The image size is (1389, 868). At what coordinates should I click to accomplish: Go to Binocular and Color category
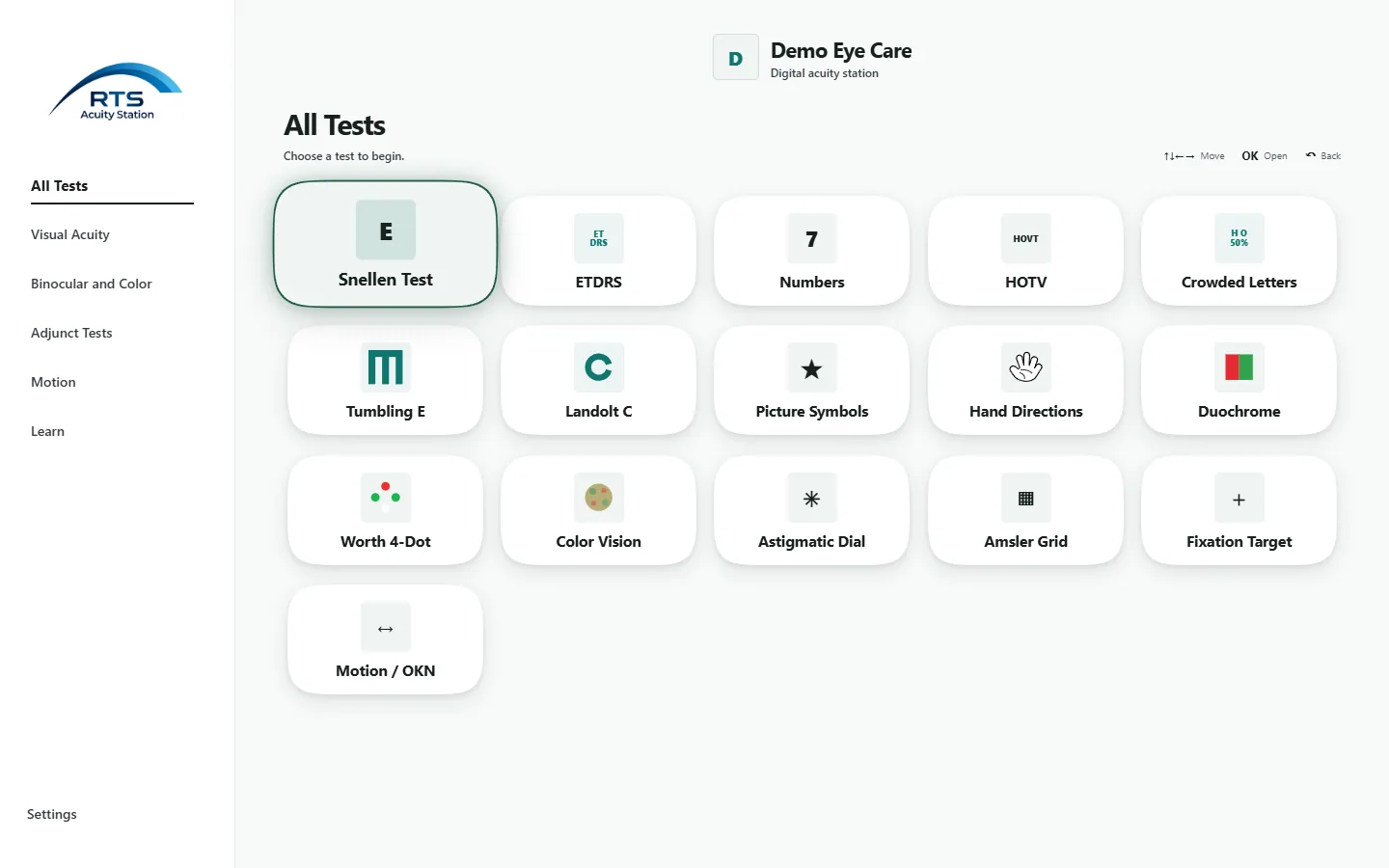tap(92, 284)
